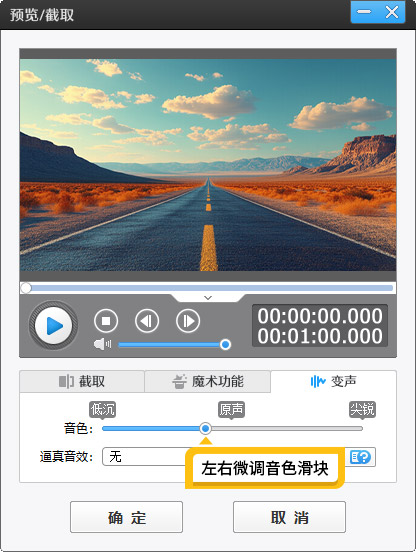Click the 确定 button

click(x=126, y=517)
